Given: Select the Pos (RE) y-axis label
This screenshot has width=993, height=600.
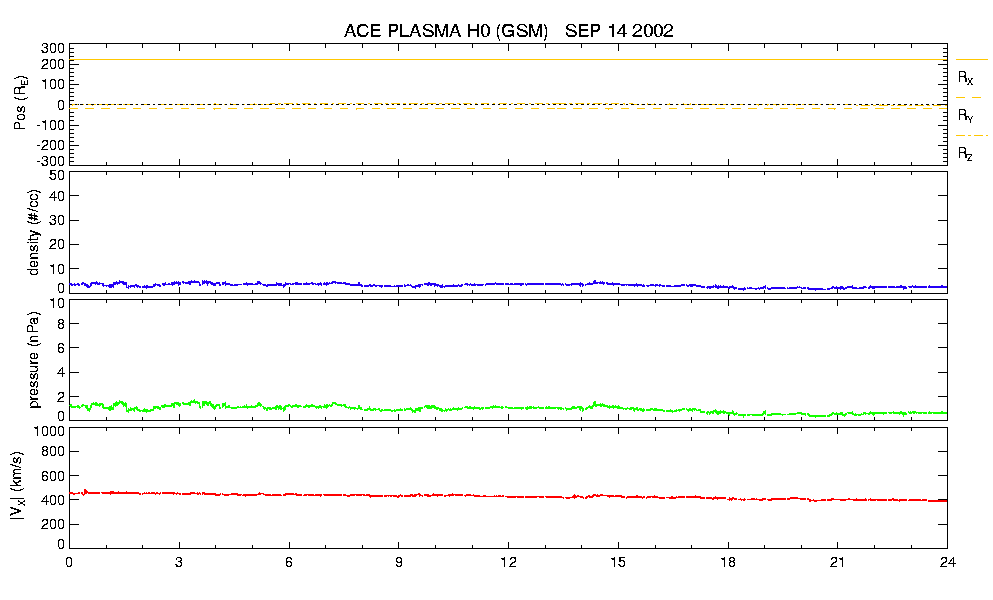Looking at the screenshot, I should point(20,104).
